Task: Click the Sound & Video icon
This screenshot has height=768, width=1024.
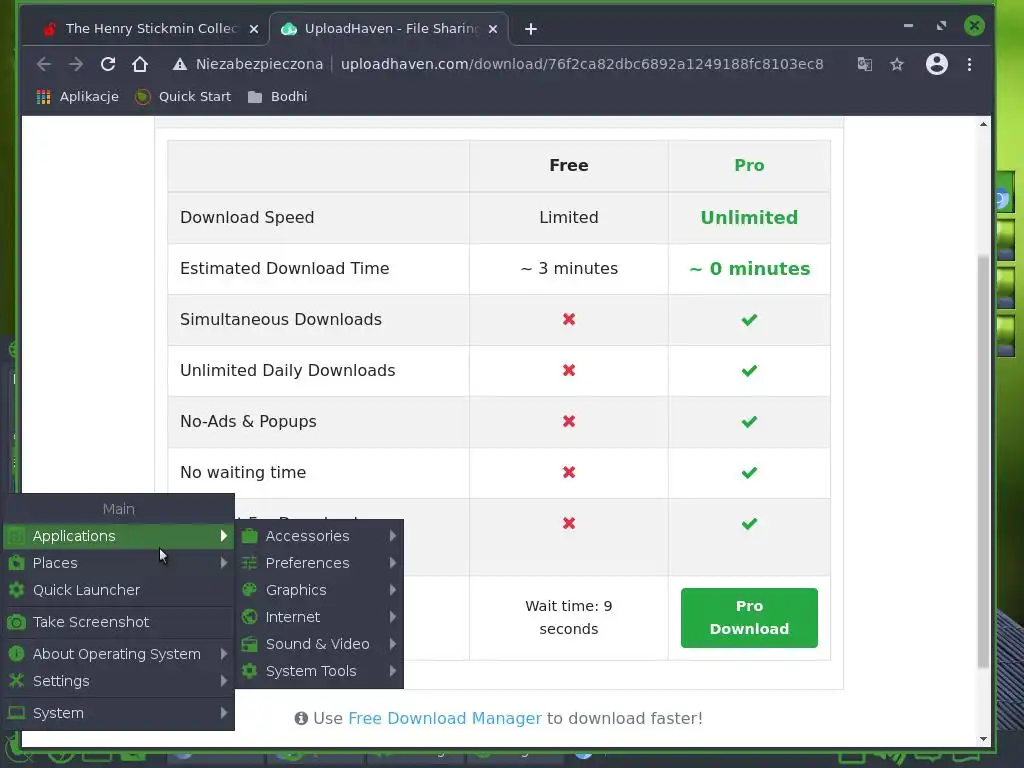Action: [249, 644]
